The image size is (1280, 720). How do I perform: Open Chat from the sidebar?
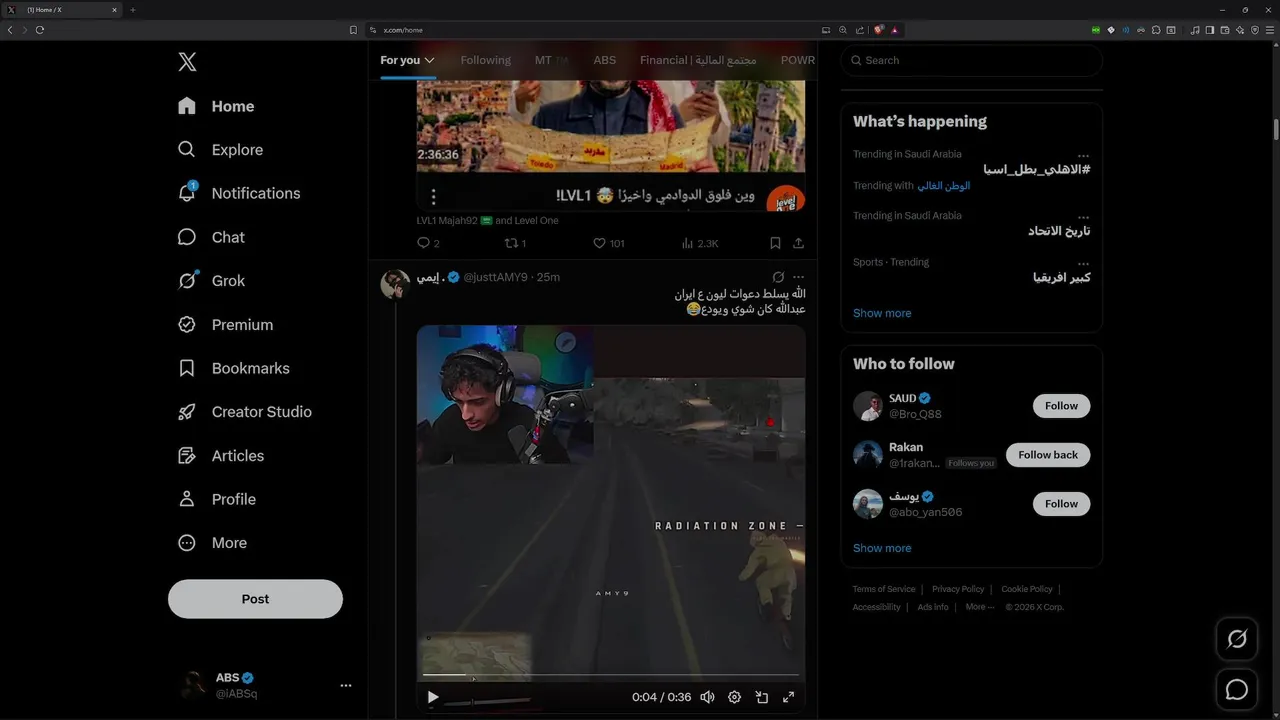[211, 237]
